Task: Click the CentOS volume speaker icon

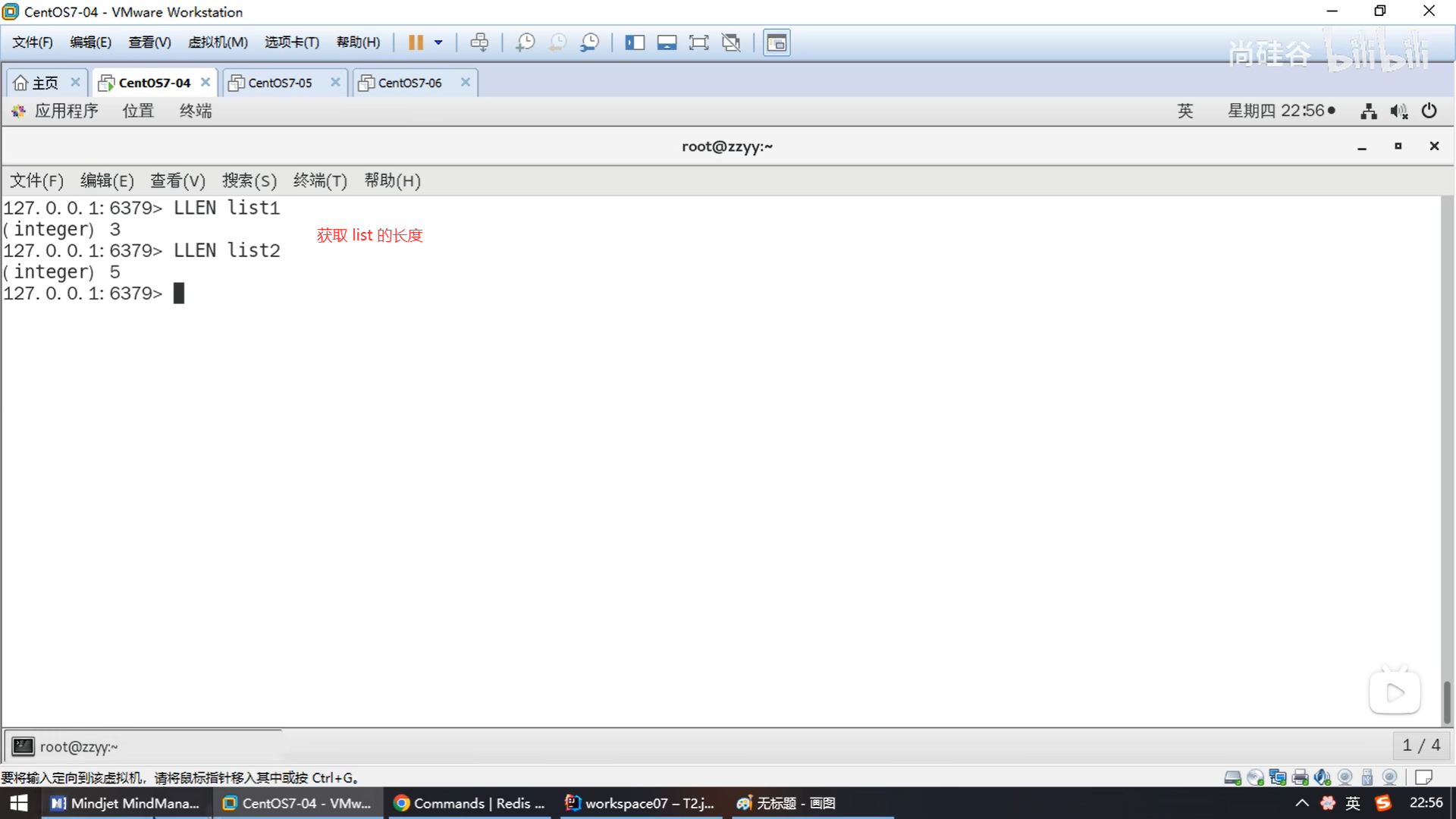Action: [1398, 111]
